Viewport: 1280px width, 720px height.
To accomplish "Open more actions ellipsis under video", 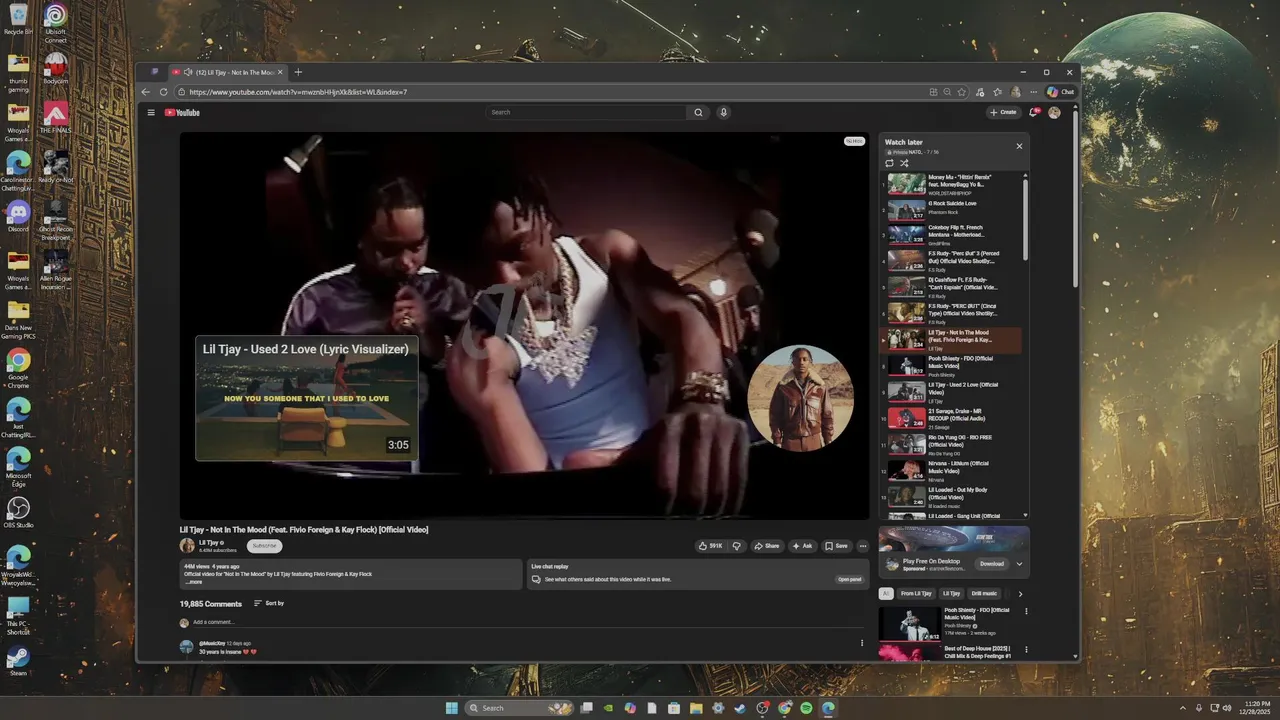I will point(863,546).
